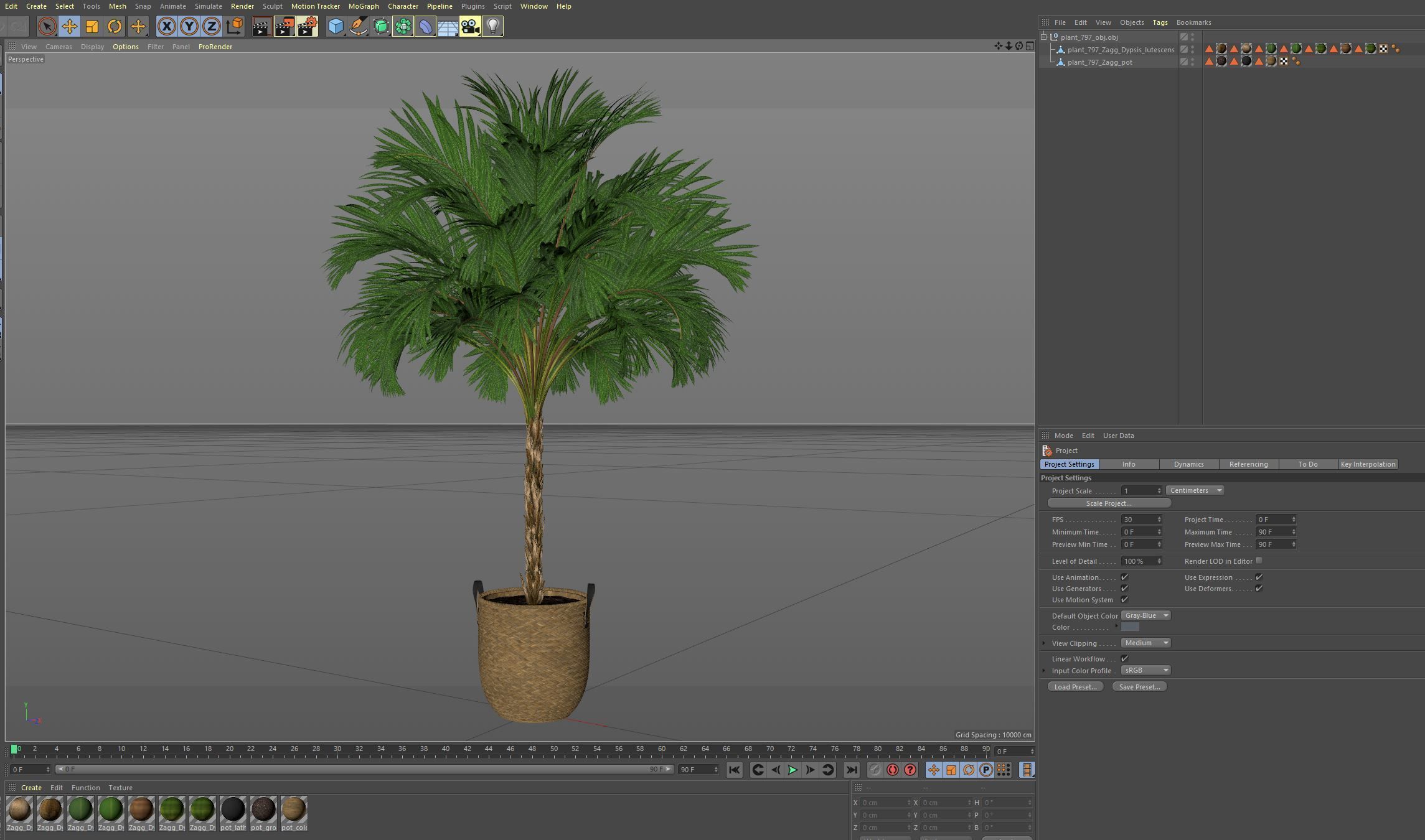Click the Save Preset... button

1139,687
